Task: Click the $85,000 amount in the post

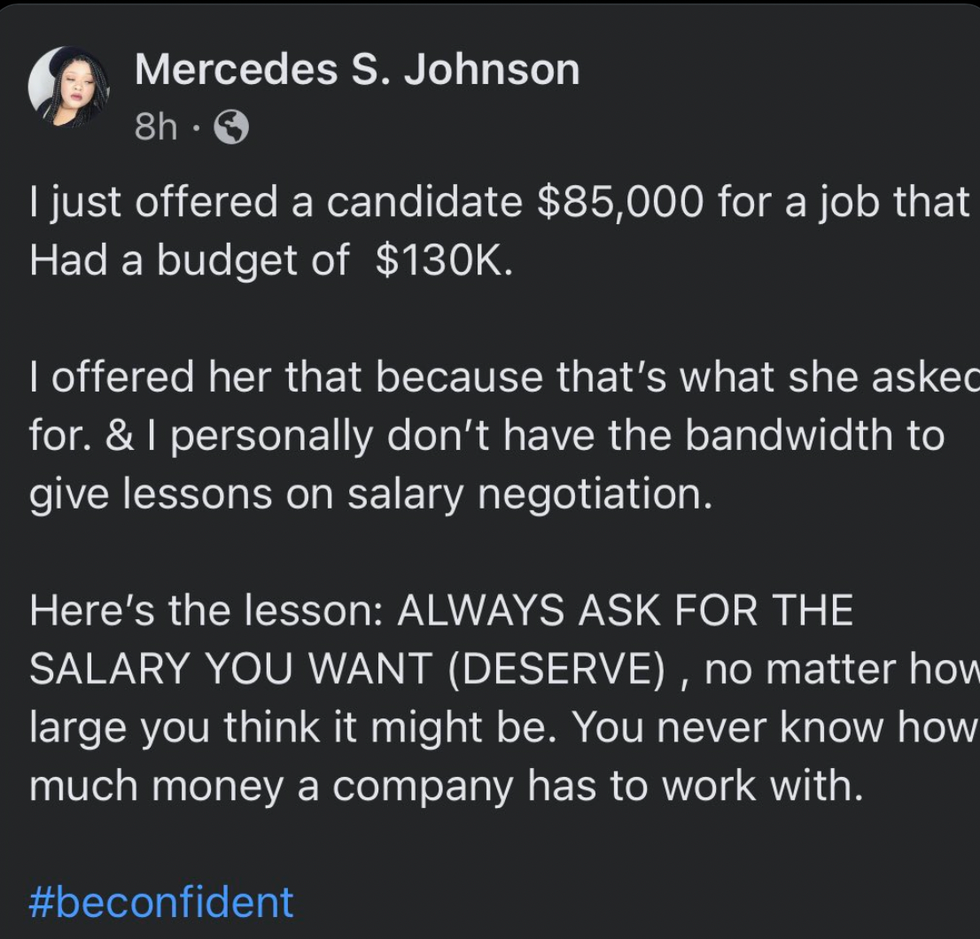Action: click(622, 202)
